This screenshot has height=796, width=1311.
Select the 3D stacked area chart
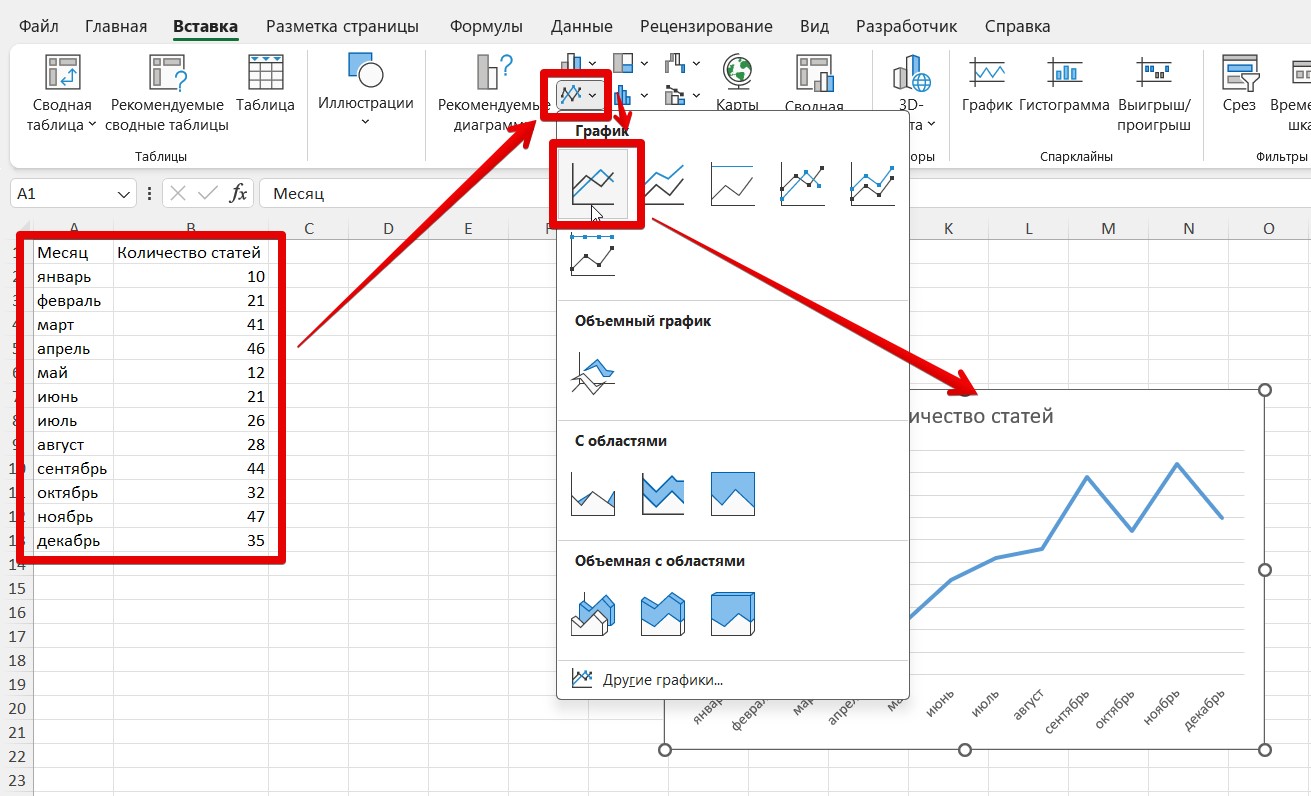[x=663, y=614]
